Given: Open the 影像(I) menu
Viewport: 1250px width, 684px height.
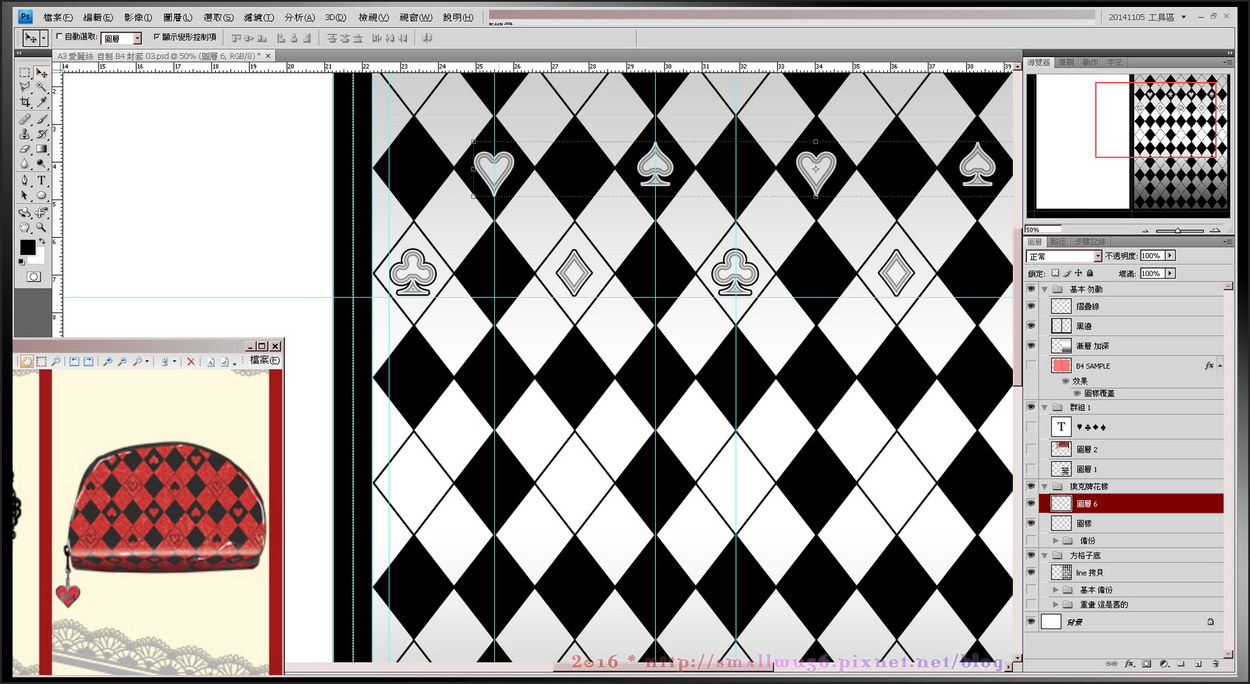Looking at the screenshot, I should pyautogui.click(x=138, y=17).
